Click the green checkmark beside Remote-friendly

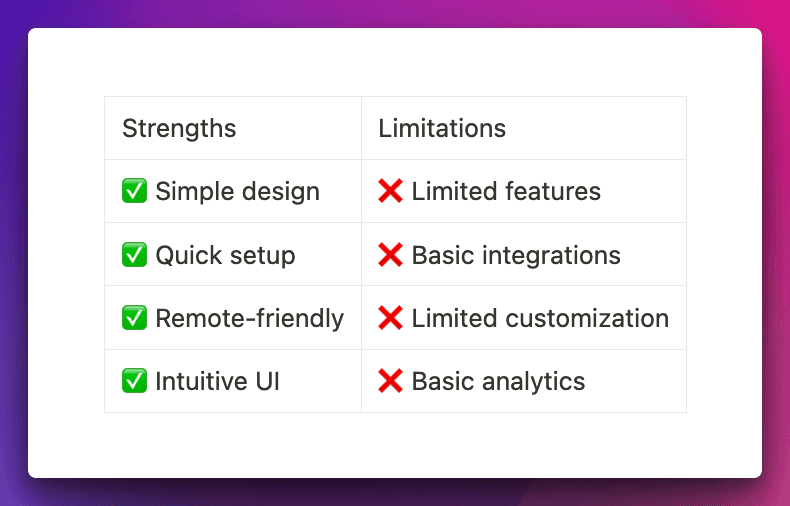134,318
